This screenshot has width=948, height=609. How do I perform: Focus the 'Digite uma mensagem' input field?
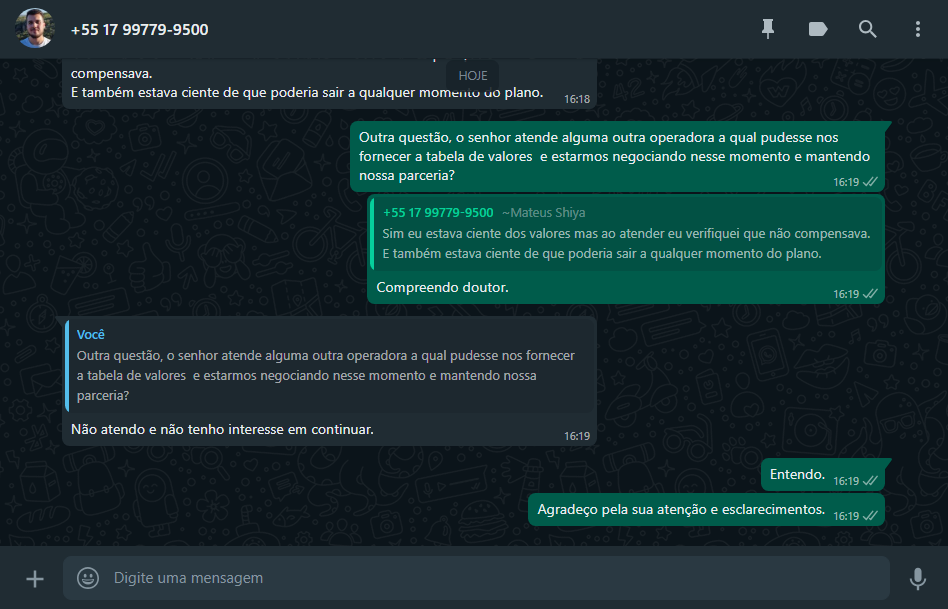coord(476,578)
